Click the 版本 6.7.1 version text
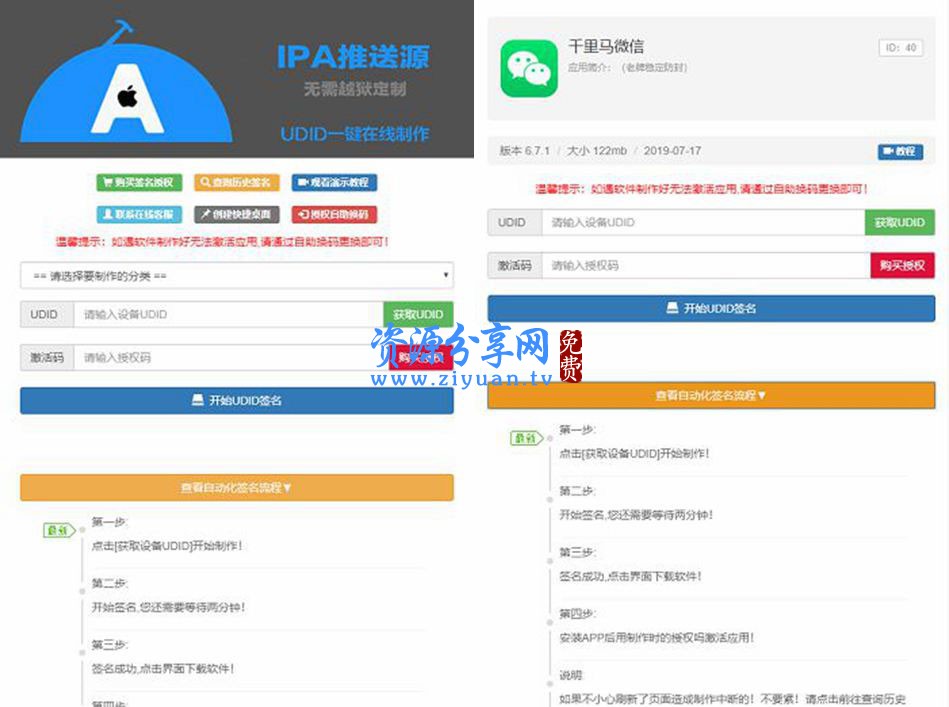The height and width of the screenshot is (707, 949). tap(525, 151)
